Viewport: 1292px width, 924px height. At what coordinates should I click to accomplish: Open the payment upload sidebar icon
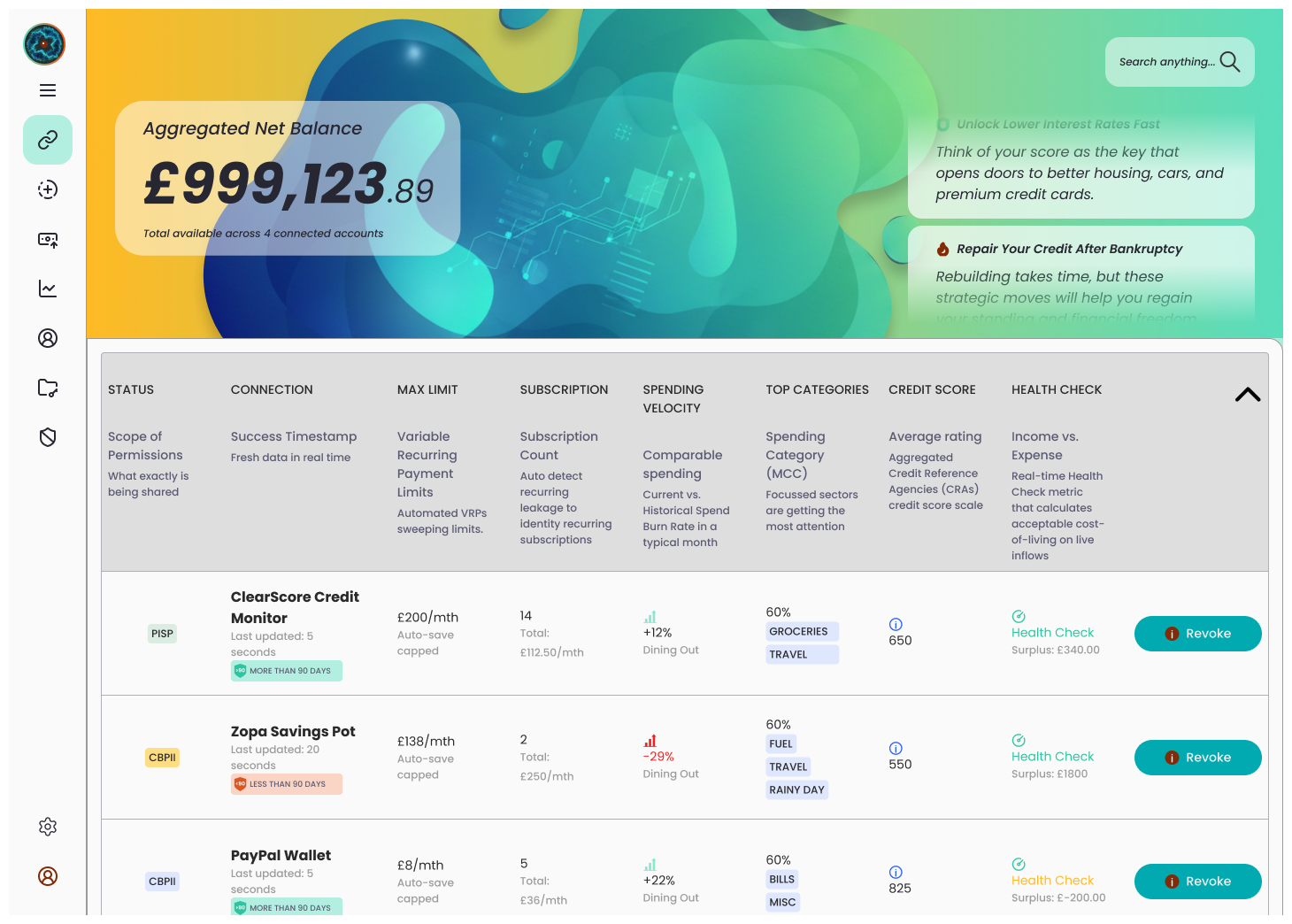[47, 239]
